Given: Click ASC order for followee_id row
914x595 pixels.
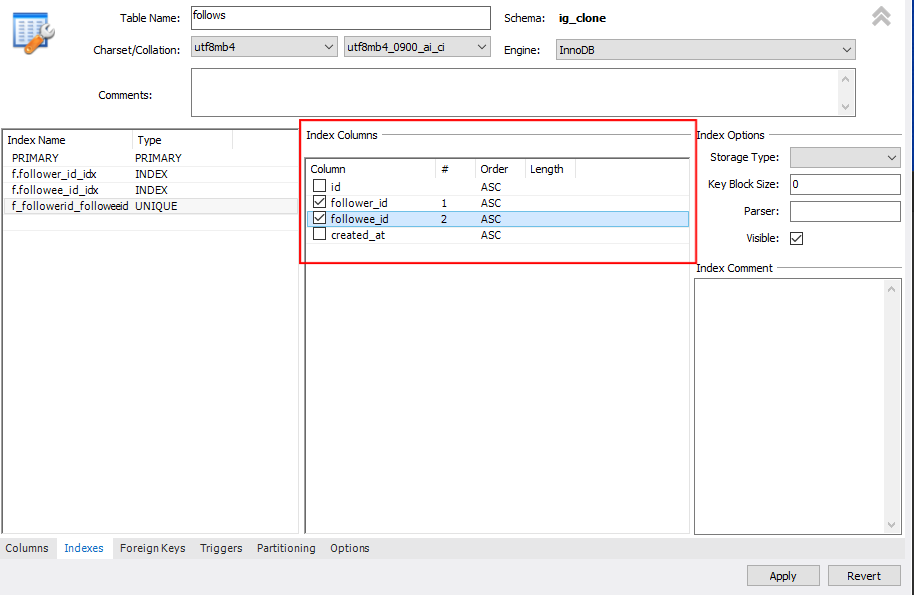Looking at the screenshot, I should coord(491,219).
